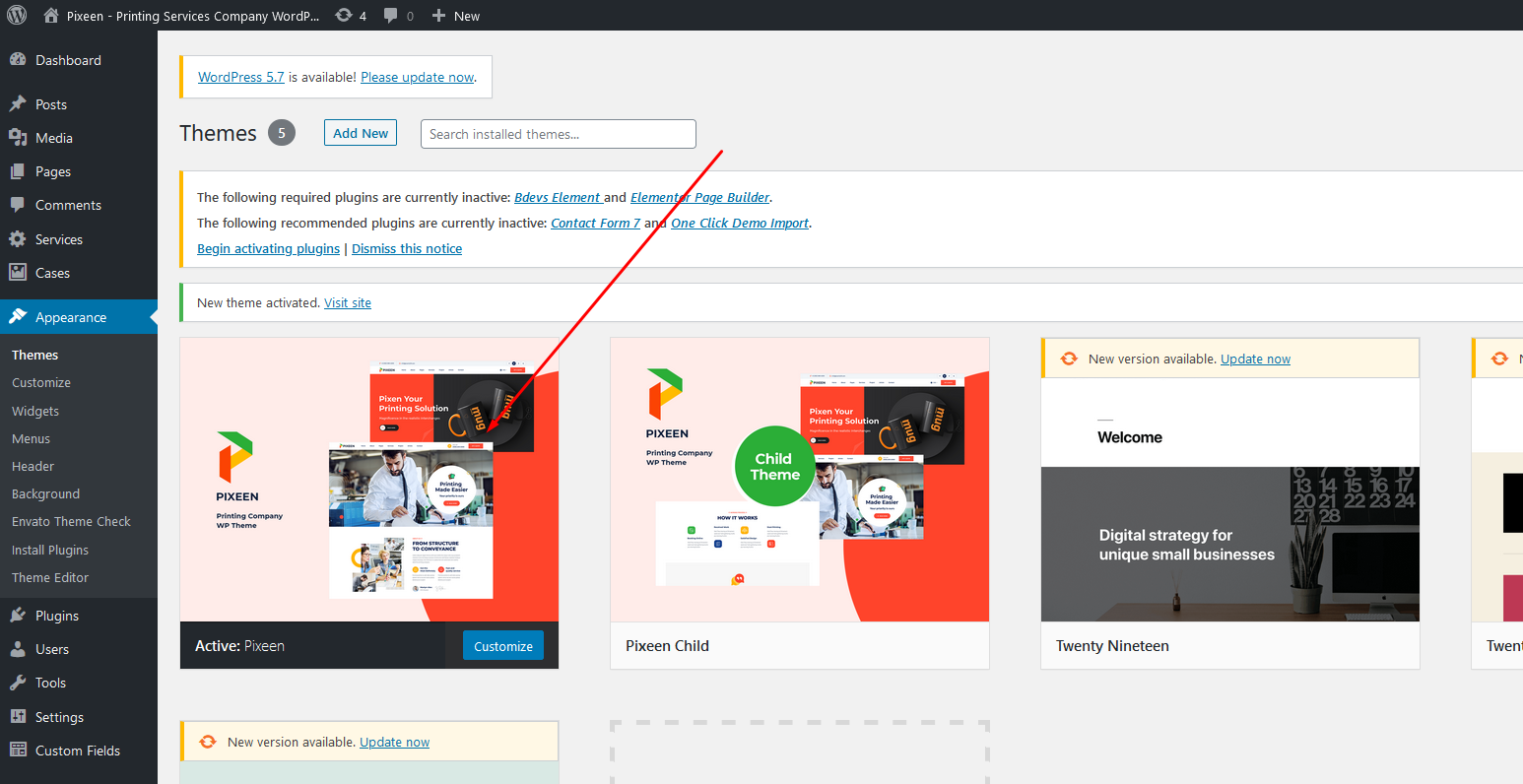Click the Users icon in sidebar
The width and height of the screenshot is (1523, 784).
[18, 649]
